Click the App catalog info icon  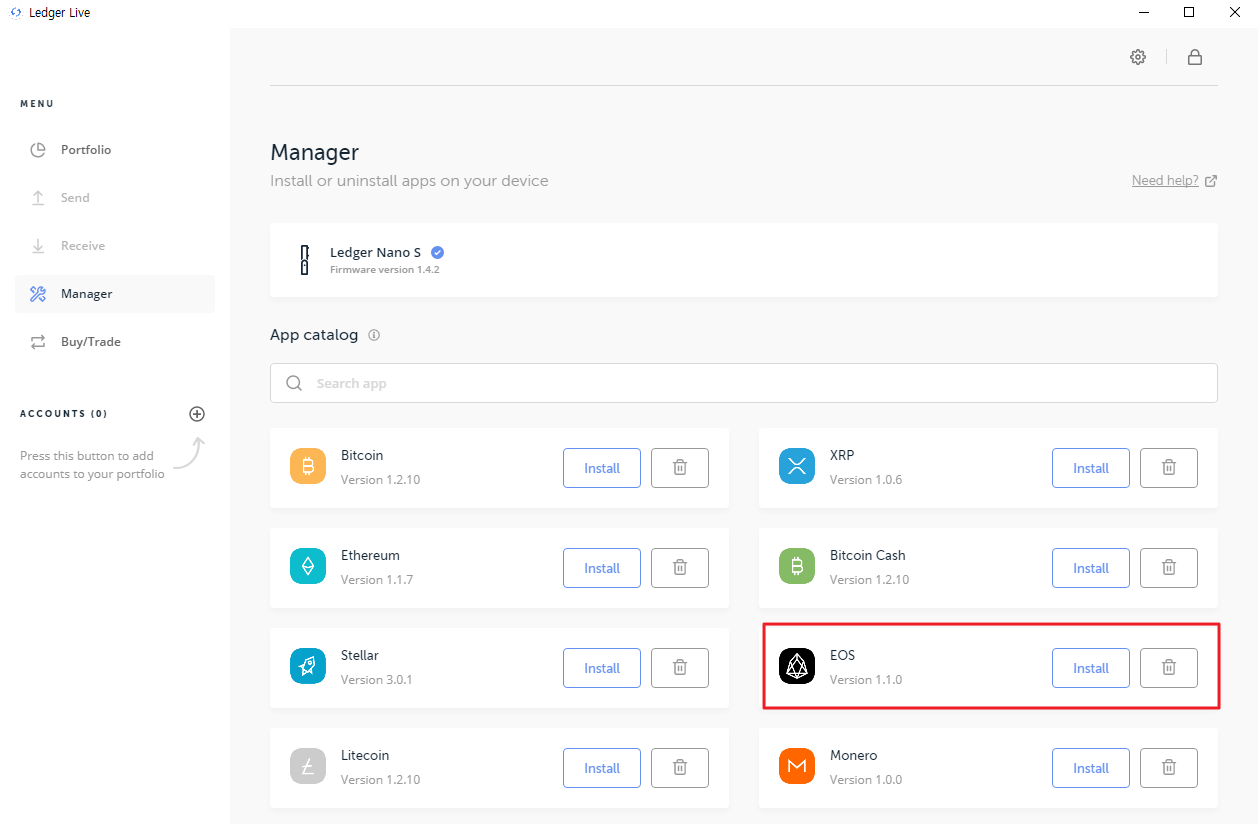374,335
